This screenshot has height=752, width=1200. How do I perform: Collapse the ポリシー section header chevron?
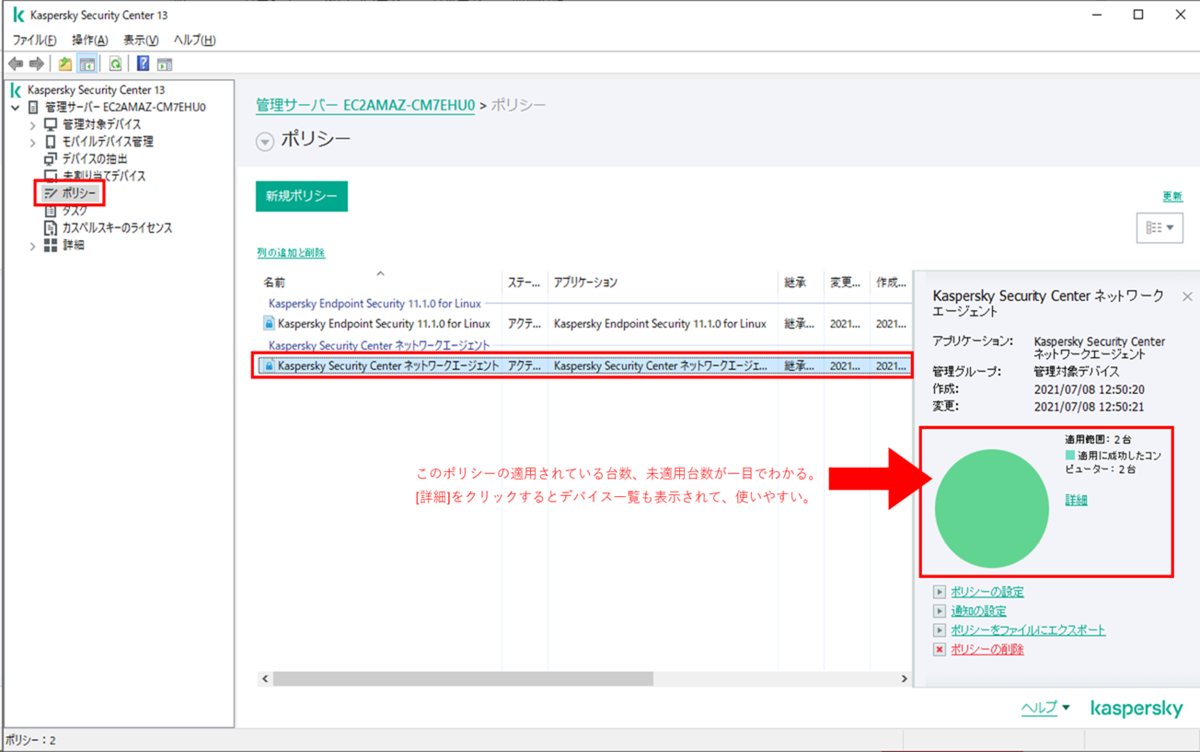[265, 142]
